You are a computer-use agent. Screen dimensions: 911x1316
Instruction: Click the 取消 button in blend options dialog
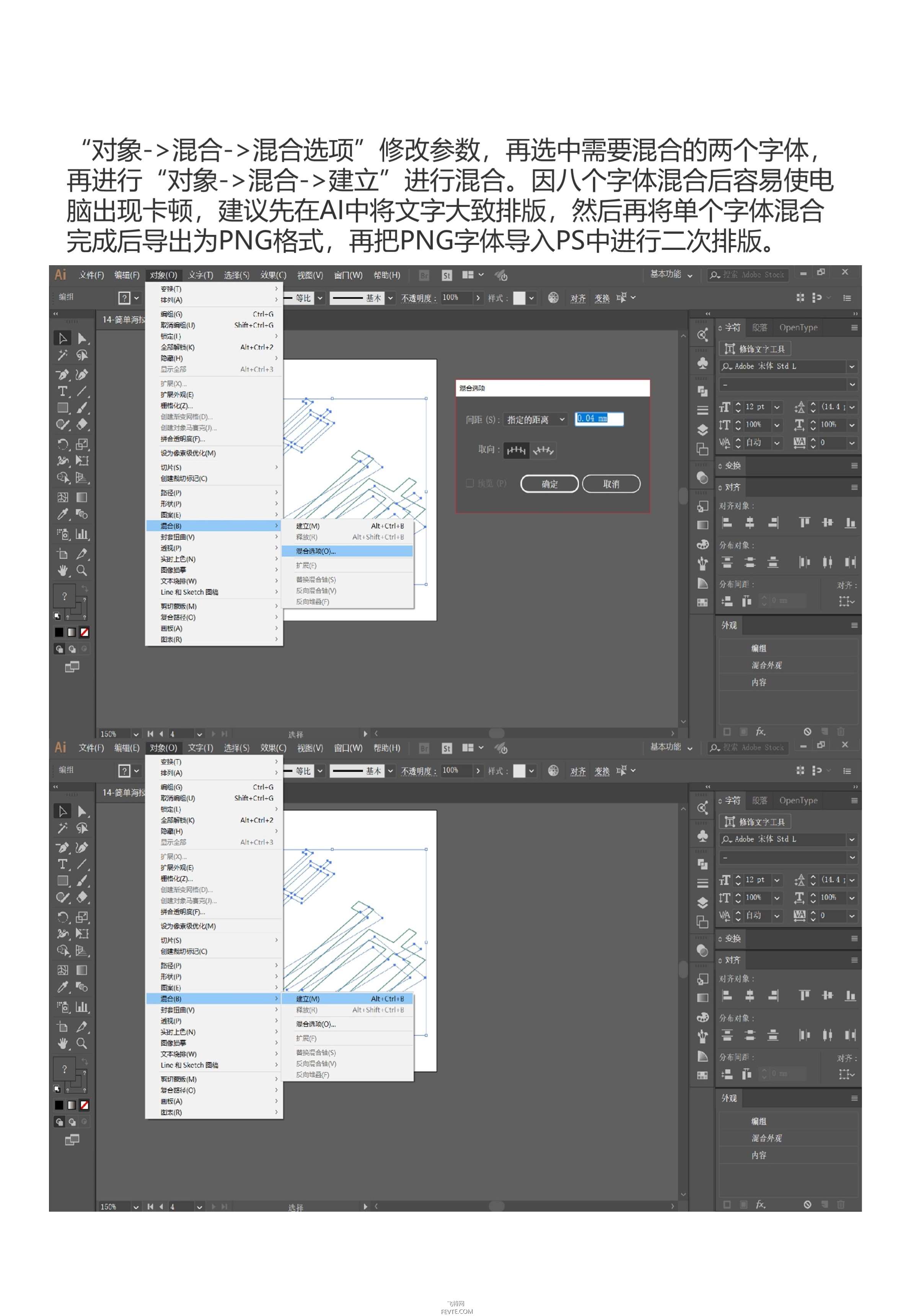[x=611, y=484]
